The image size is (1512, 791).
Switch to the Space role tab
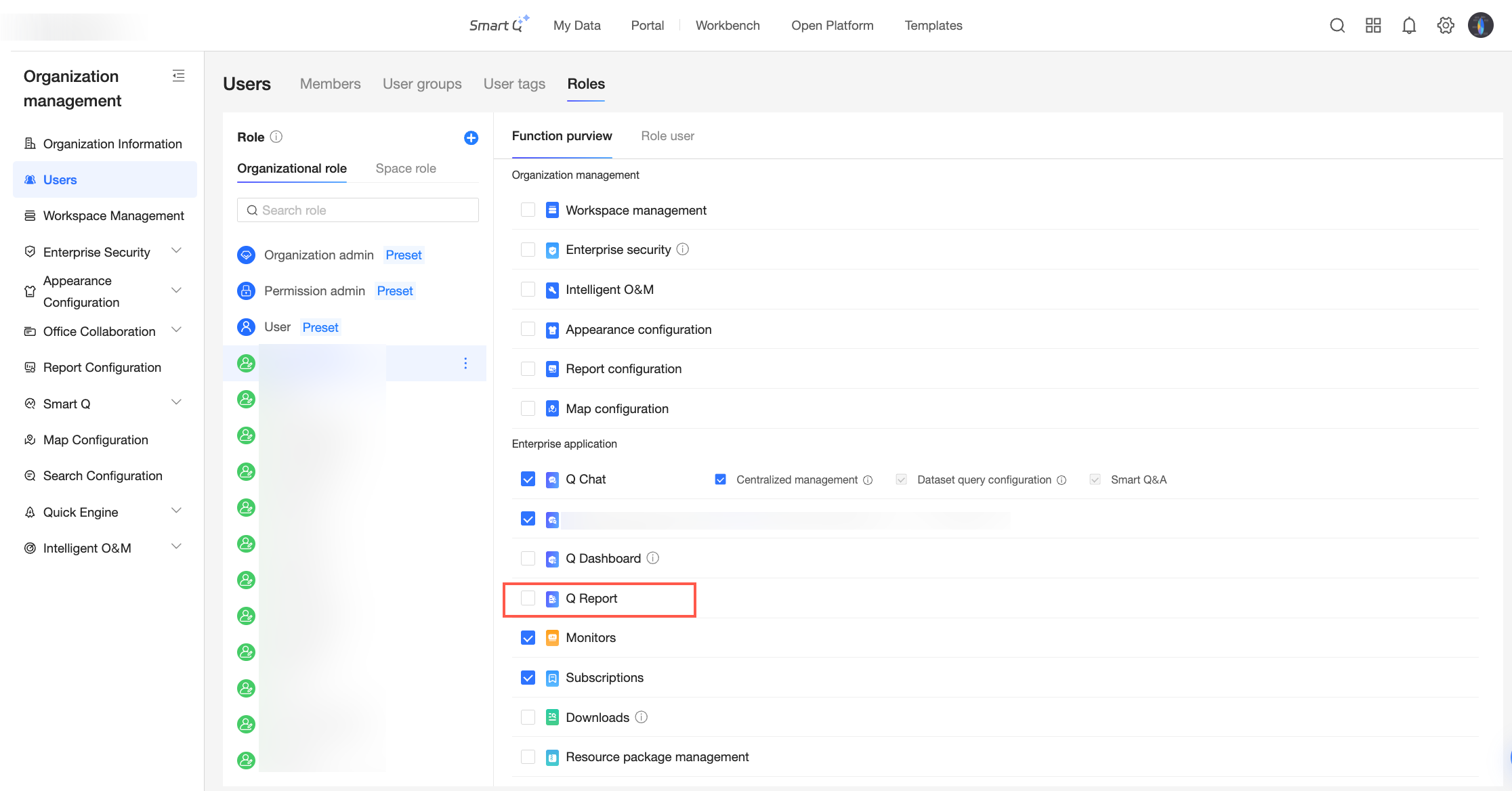(x=406, y=169)
